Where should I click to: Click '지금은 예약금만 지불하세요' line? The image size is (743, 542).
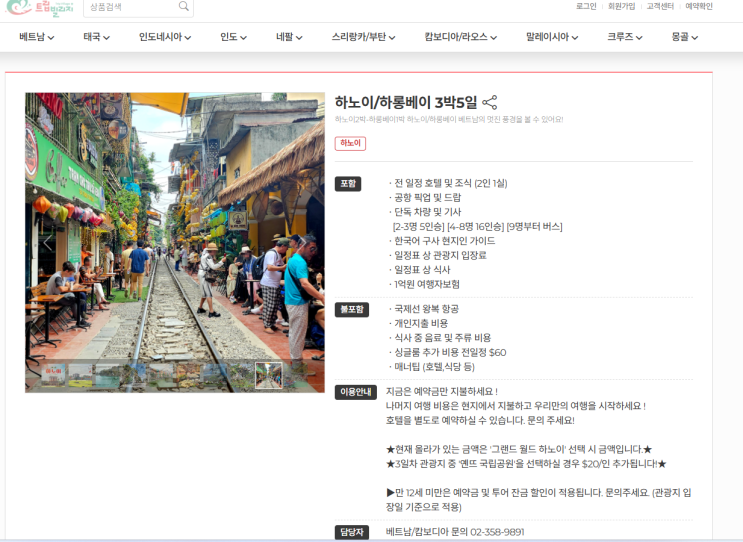[442, 392]
